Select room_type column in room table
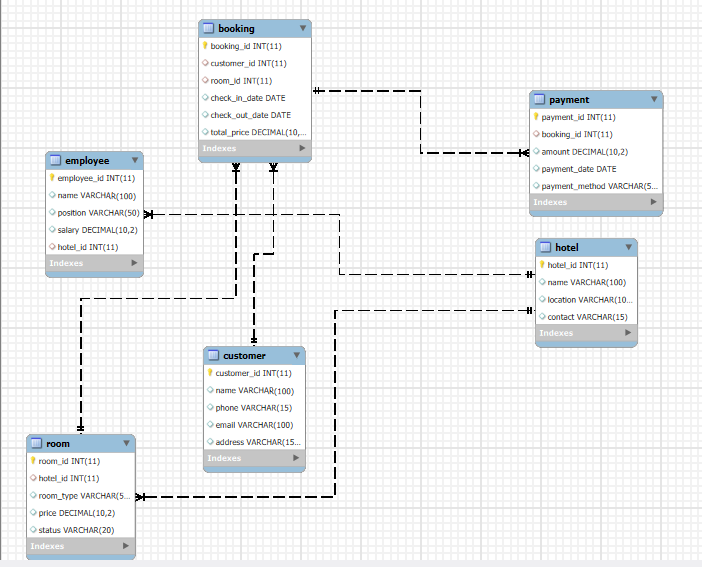The height and width of the screenshot is (567, 702). click(x=78, y=495)
